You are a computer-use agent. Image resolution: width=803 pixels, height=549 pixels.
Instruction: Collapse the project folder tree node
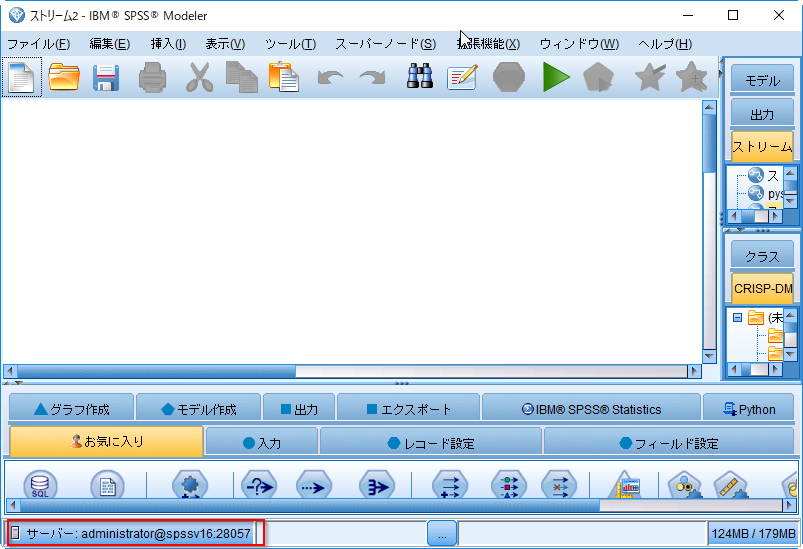[x=737, y=318]
